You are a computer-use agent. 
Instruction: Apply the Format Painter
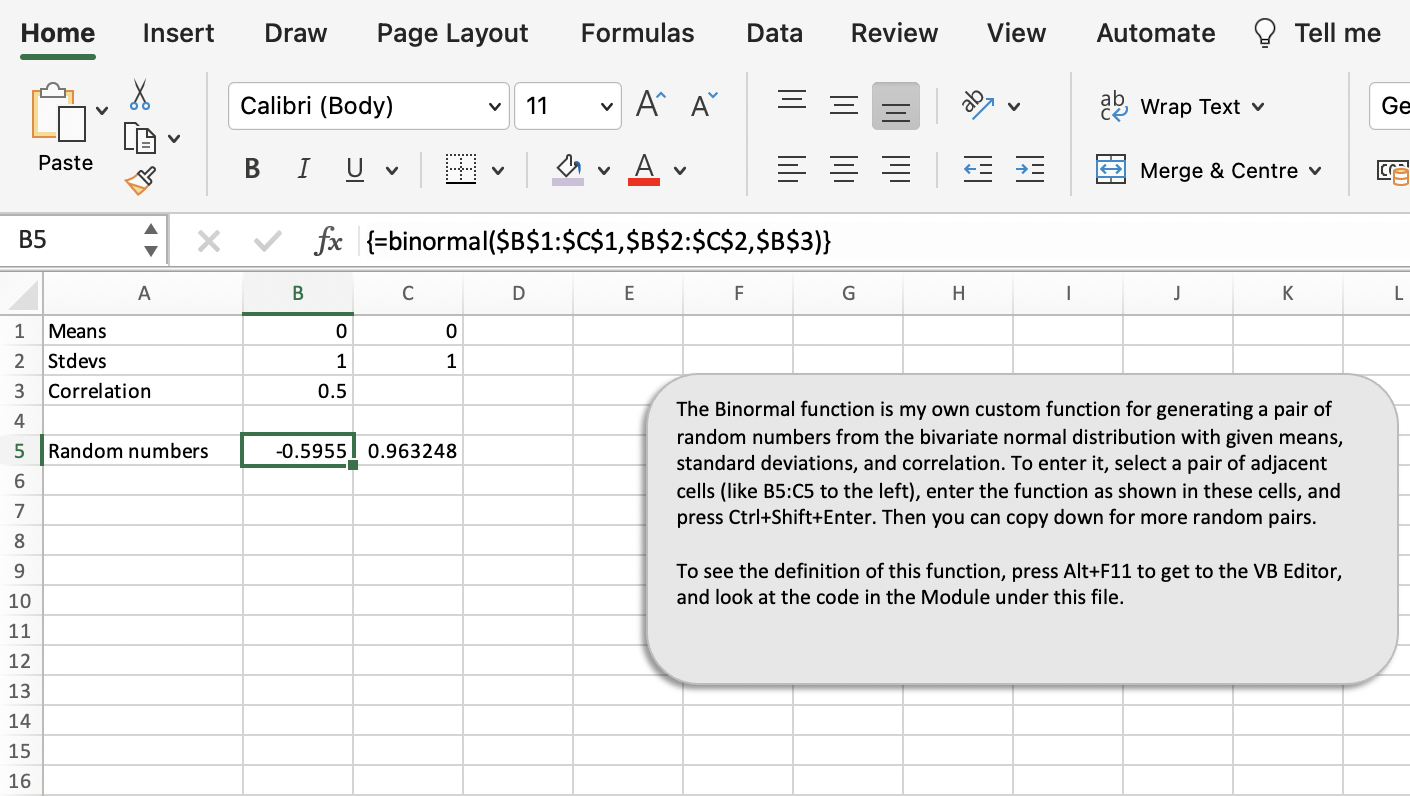click(x=140, y=180)
